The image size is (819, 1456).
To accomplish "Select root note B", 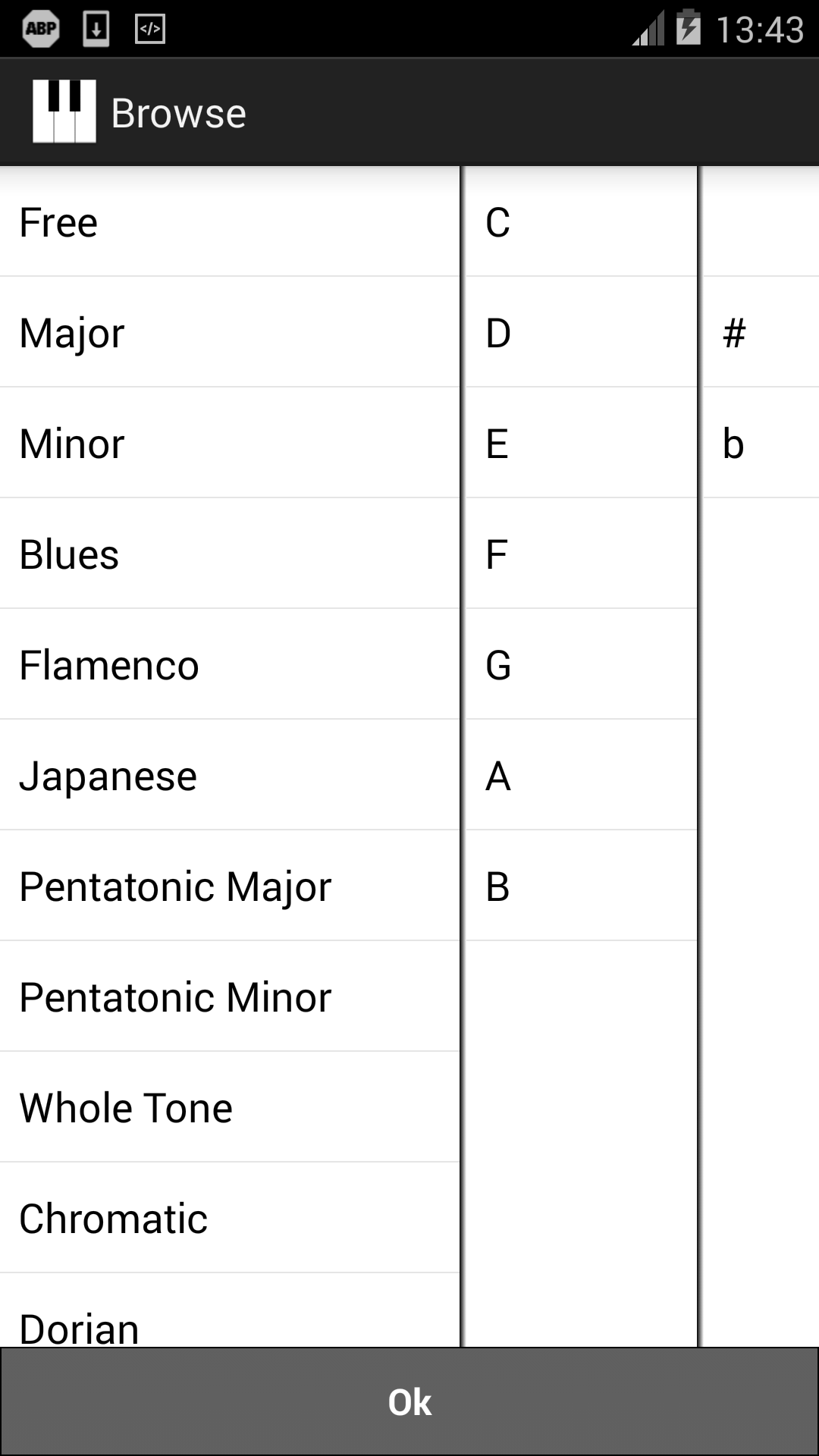I will click(x=580, y=886).
